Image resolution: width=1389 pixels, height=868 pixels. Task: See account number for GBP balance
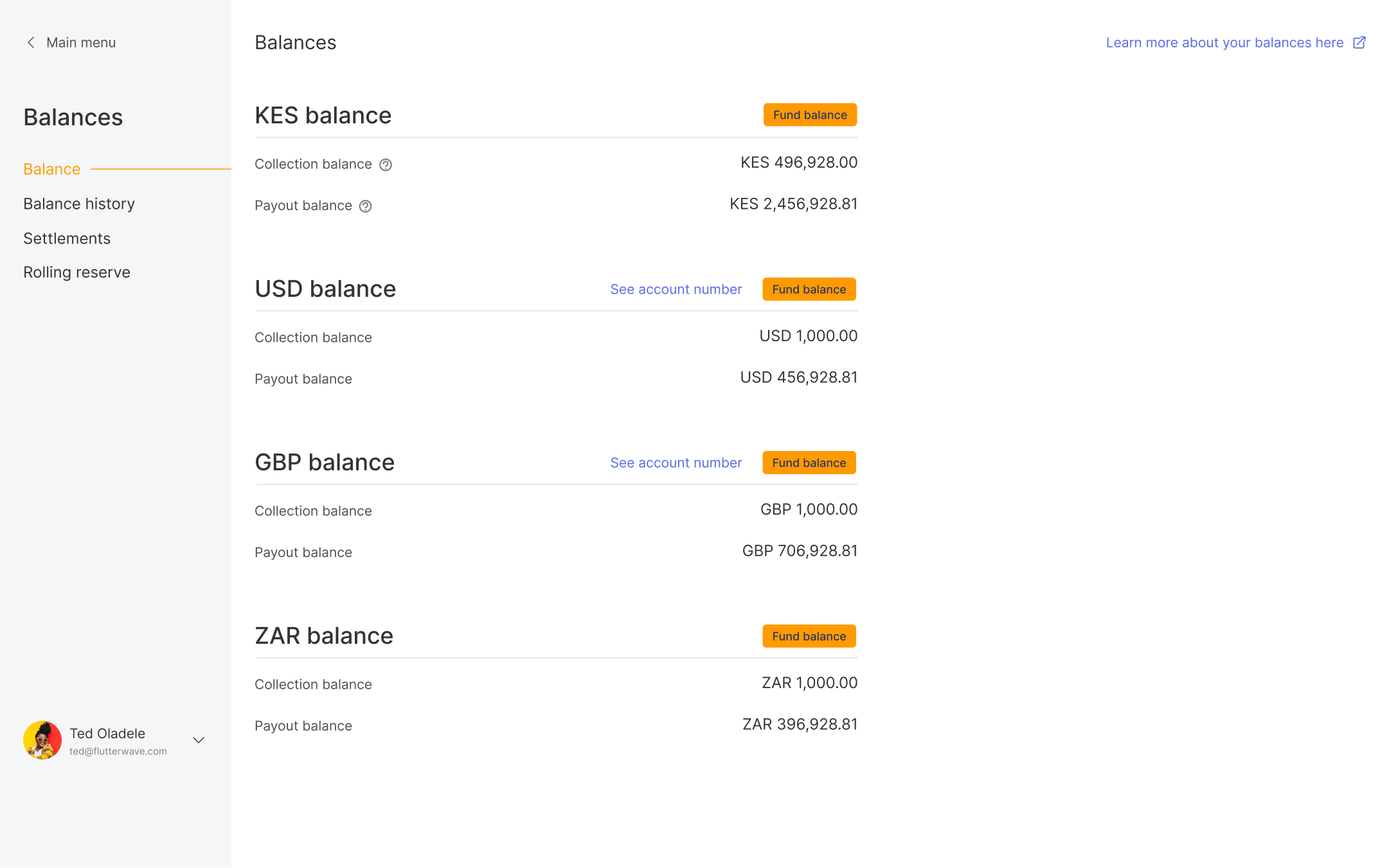[676, 462]
